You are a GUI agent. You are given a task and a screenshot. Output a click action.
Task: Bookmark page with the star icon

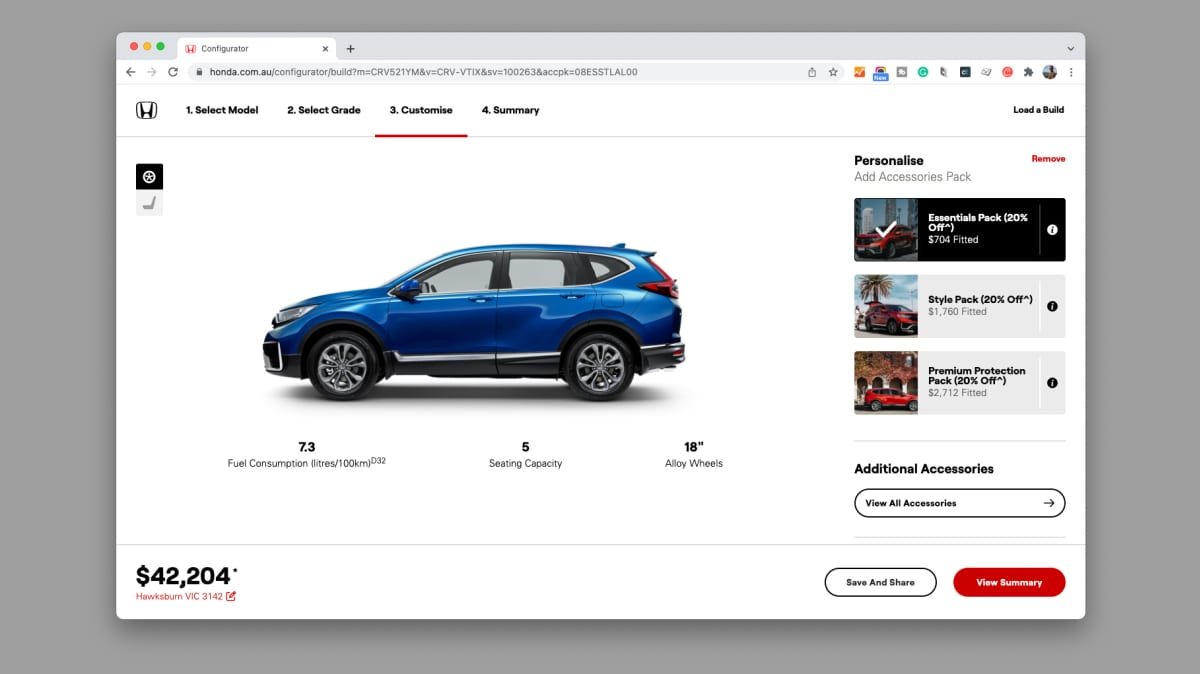(833, 72)
